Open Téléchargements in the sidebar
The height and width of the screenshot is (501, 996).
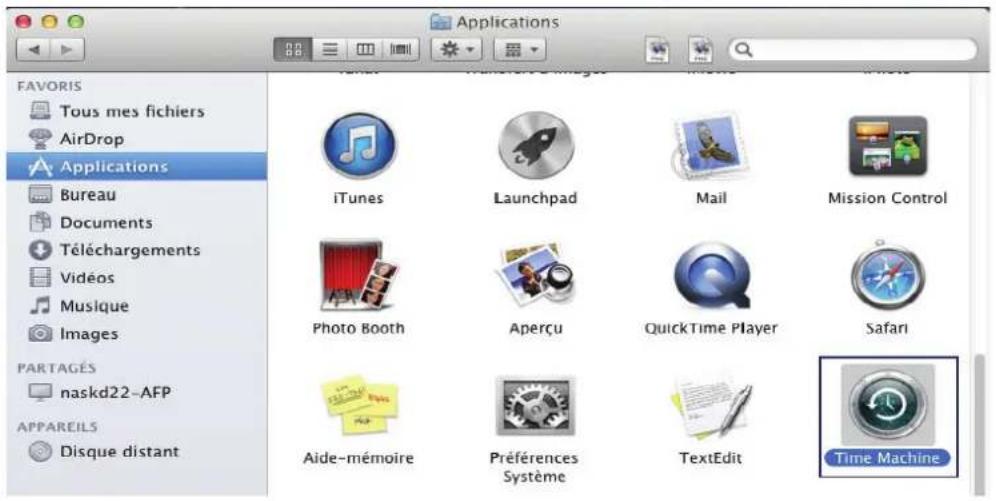[137, 250]
